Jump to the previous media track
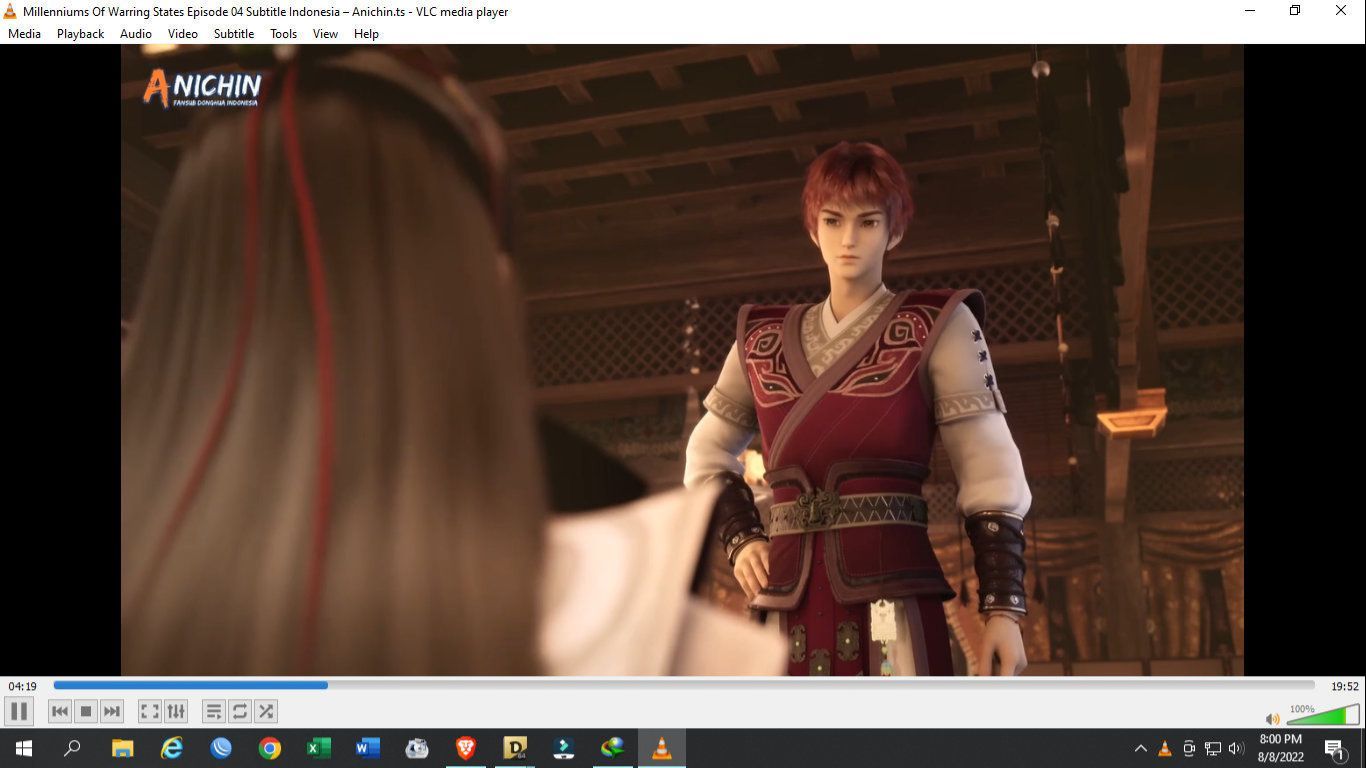The image size is (1366, 768). tap(60, 711)
